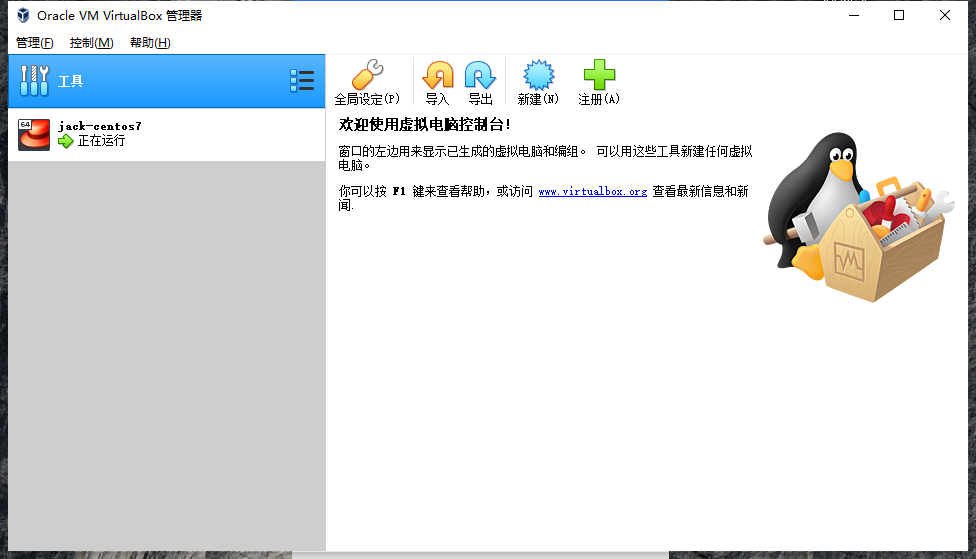976x559 pixels.
Task: Select the jack-centos7 virtual machine name
Action: [100, 126]
